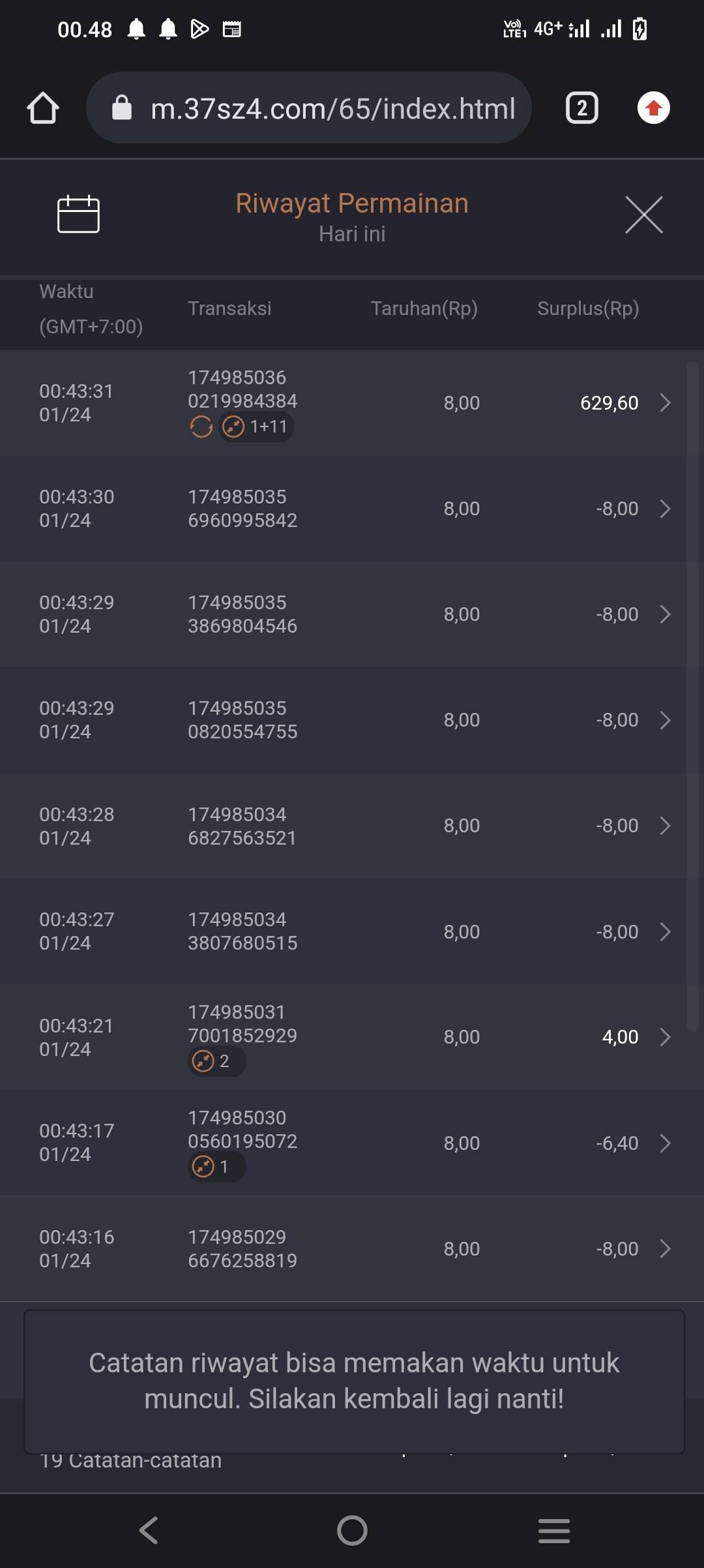Tap the lock icon in address bar
This screenshot has width=704, height=1568.
click(x=122, y=108)
